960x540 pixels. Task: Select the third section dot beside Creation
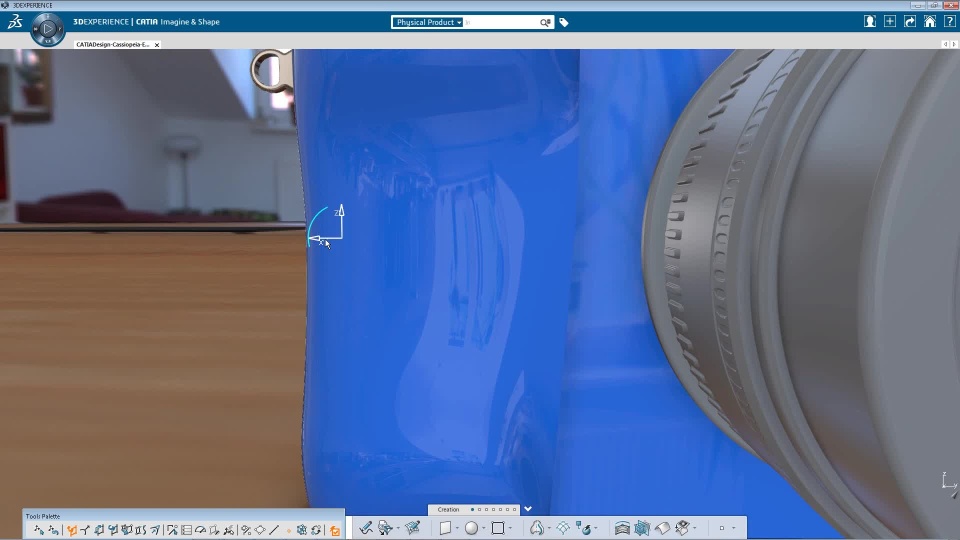tap(486, 509)
